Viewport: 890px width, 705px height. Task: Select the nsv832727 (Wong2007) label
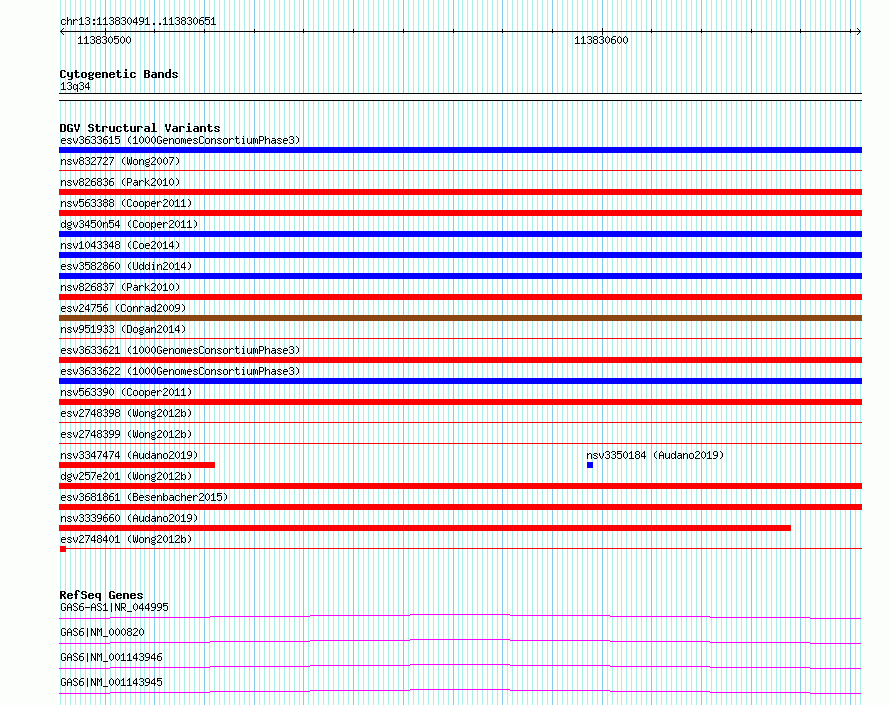coord(120,161)
